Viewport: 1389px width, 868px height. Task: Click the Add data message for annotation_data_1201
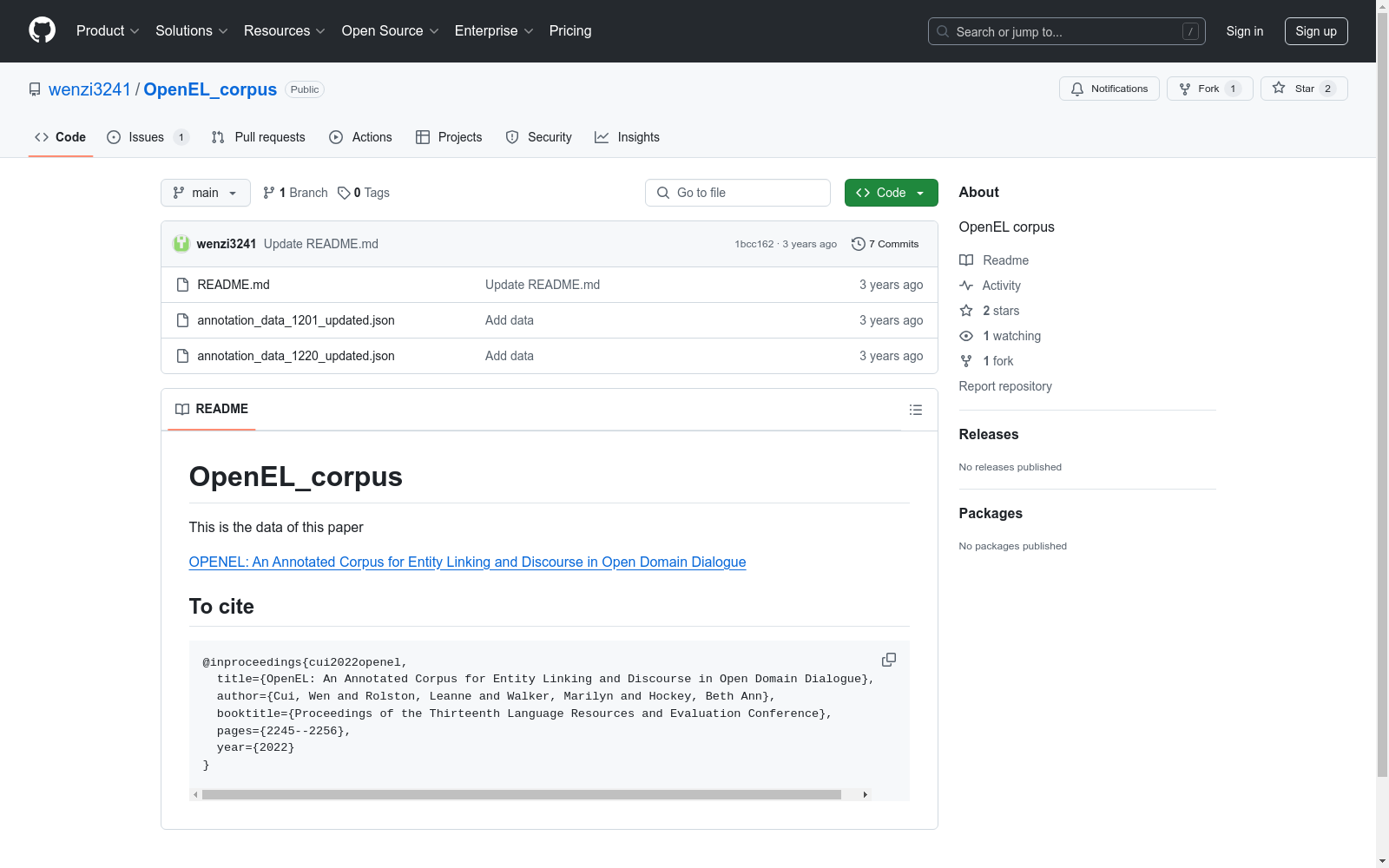point(510,320)
